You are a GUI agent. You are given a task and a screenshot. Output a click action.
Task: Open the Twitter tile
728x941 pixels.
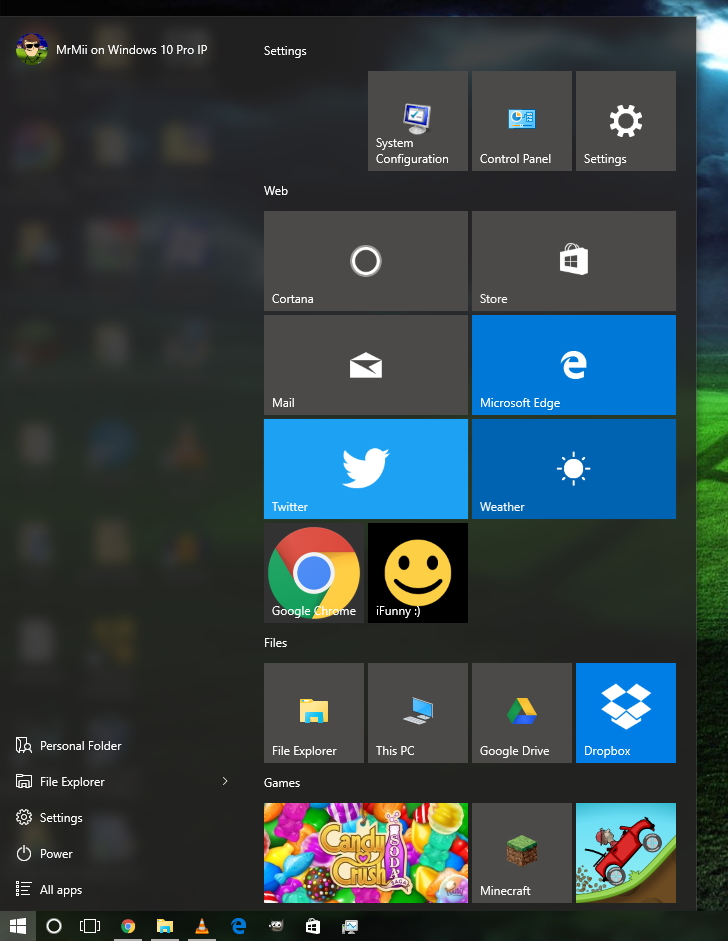pos(365,468)
